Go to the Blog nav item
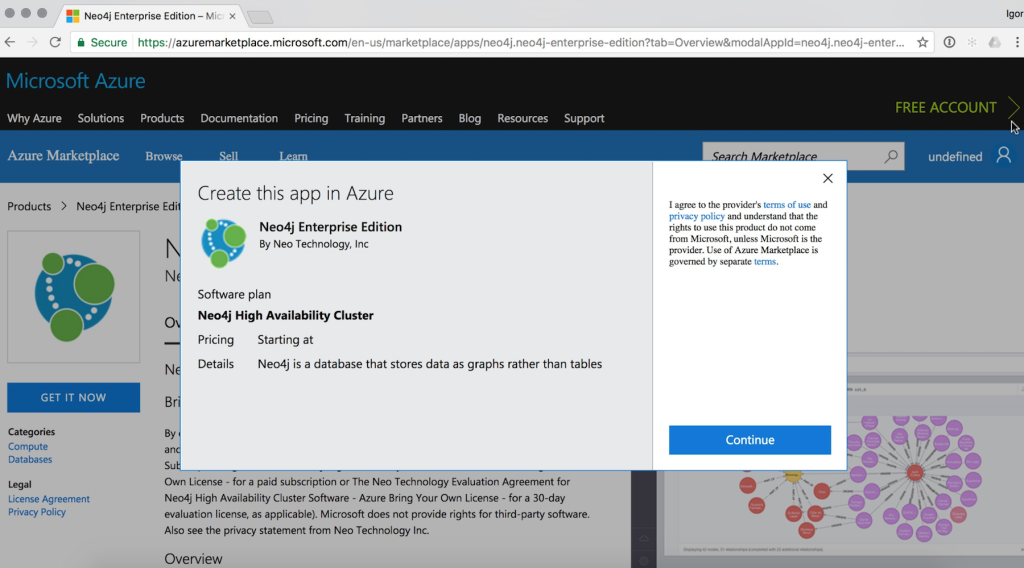 (x=470, y=118)
